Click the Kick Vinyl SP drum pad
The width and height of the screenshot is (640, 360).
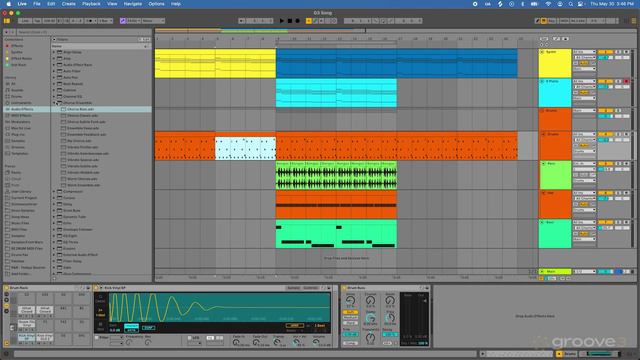(26, 337)
